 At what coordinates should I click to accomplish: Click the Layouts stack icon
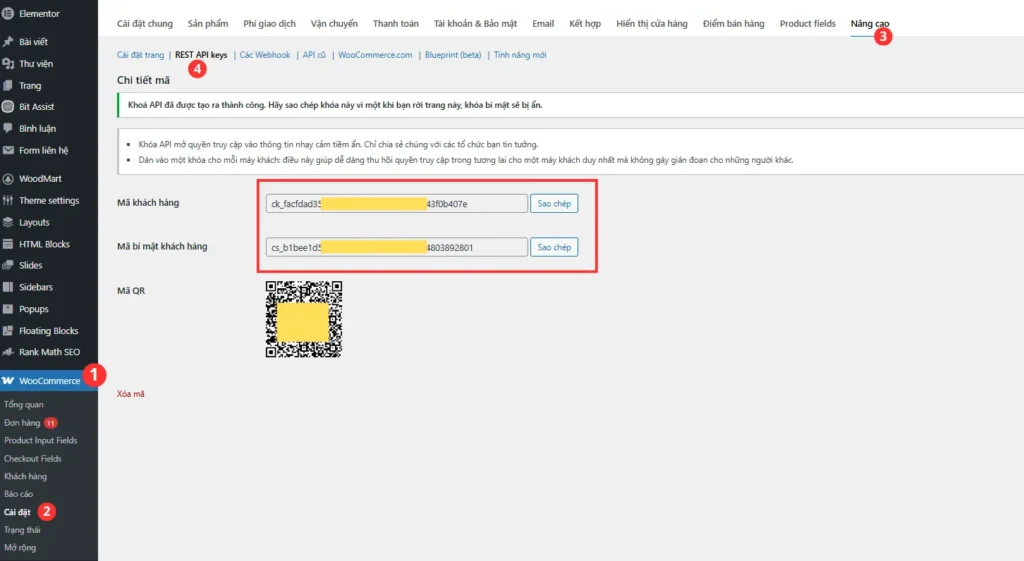point(8,222)
